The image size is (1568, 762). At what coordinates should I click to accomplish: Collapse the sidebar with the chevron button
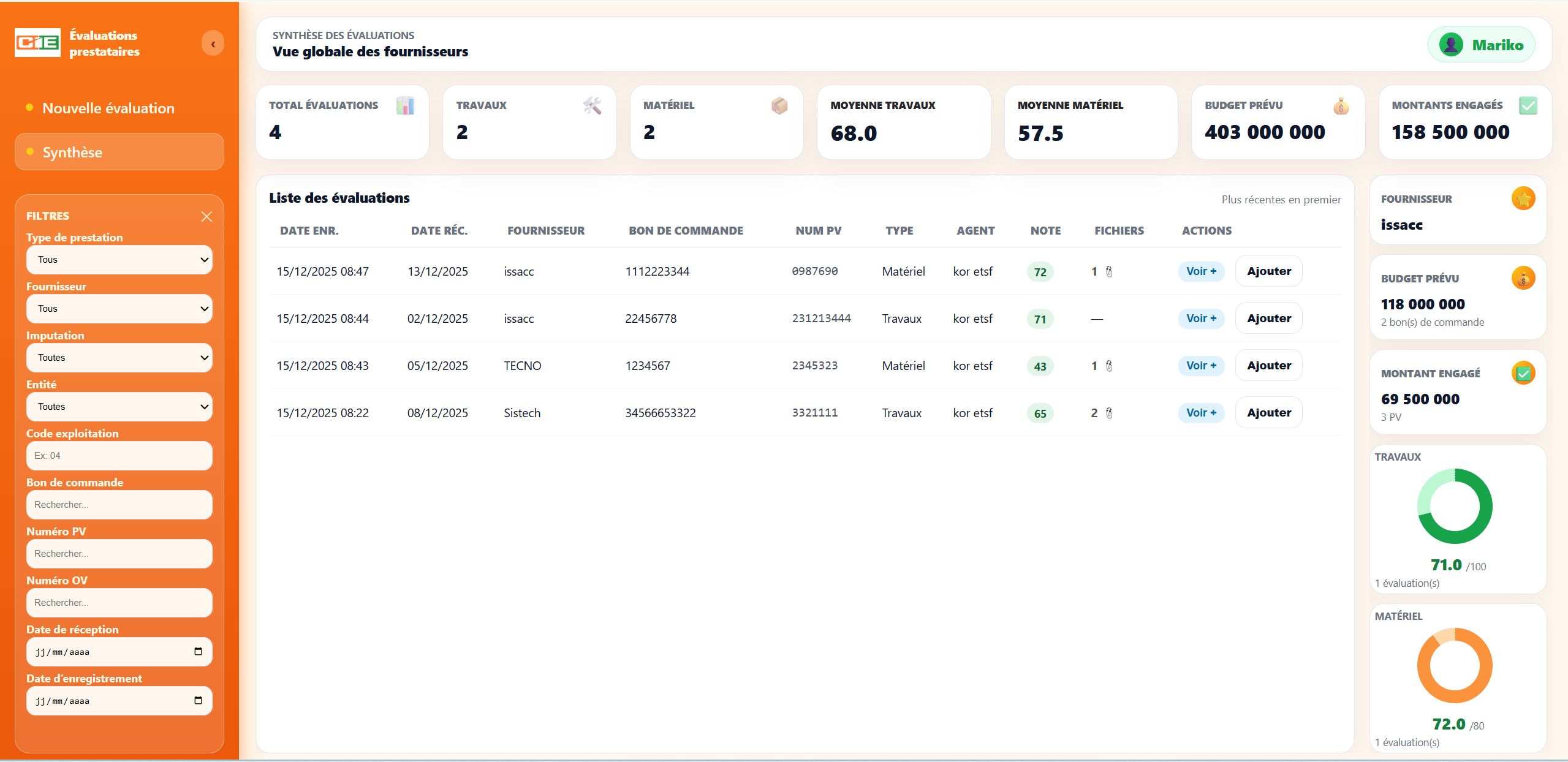click(213, 43)
